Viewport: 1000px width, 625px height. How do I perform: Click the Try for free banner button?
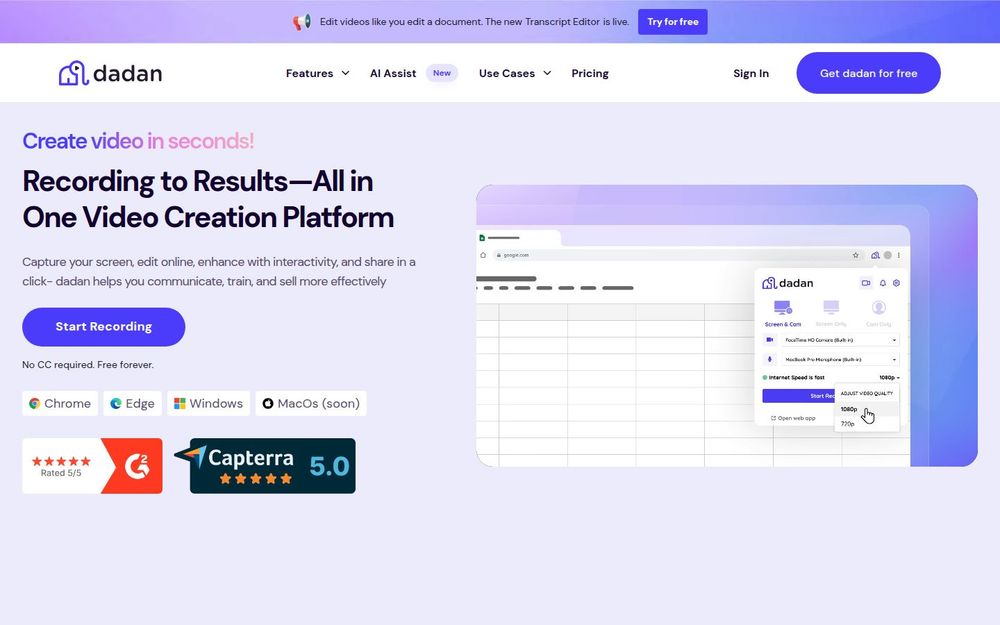pyautogui.click(x=673, y=22)
